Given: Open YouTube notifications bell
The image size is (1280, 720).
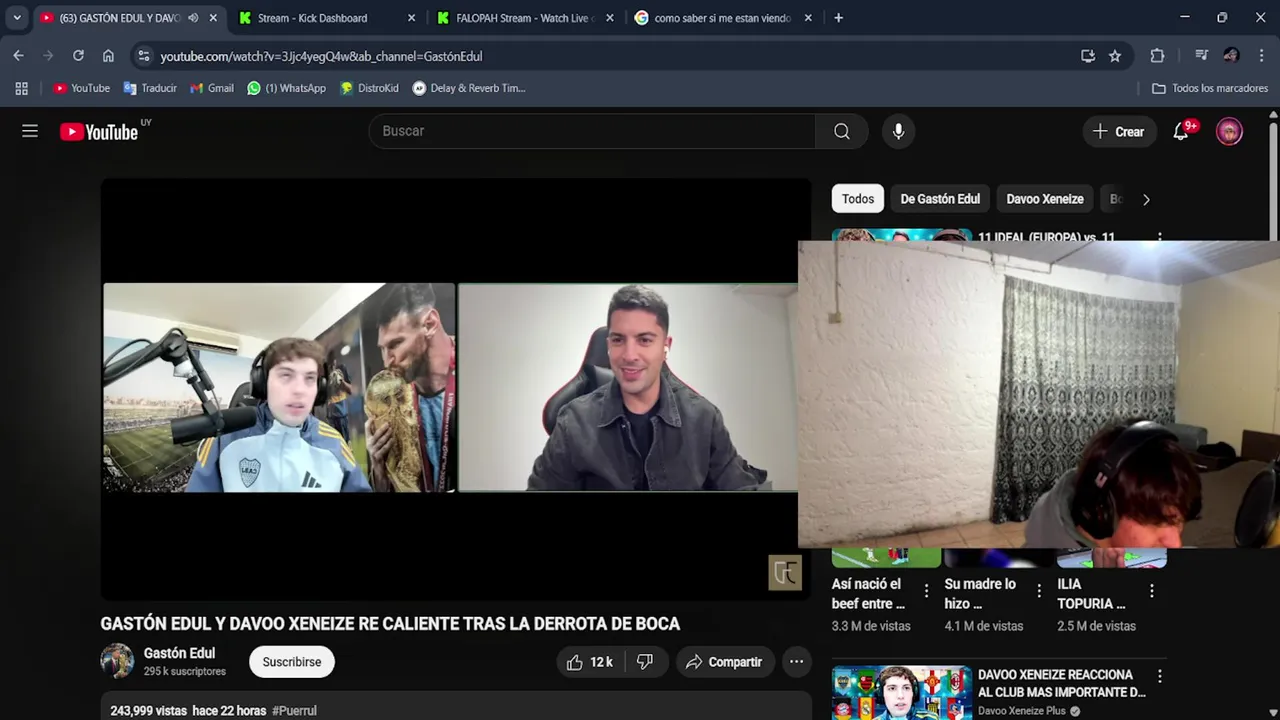Looking at the screenshot, I should point(1181,131).
